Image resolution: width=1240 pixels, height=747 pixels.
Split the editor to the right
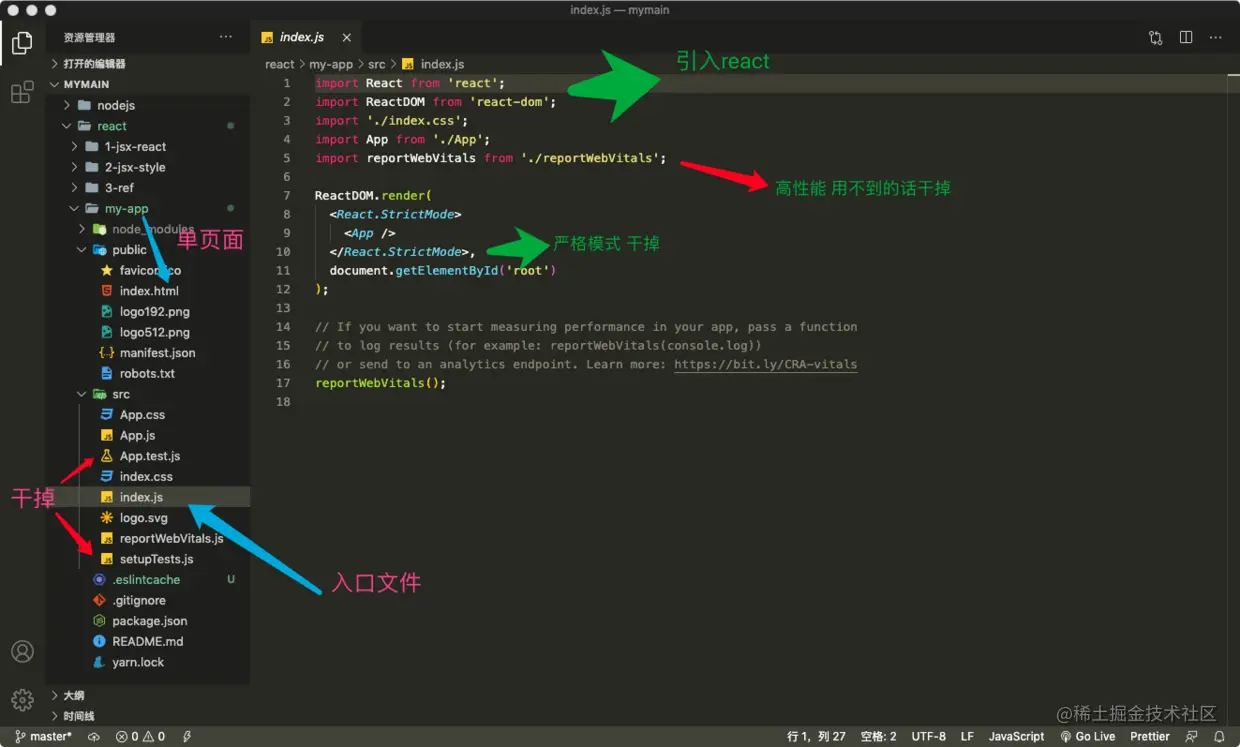[1186, 37]
